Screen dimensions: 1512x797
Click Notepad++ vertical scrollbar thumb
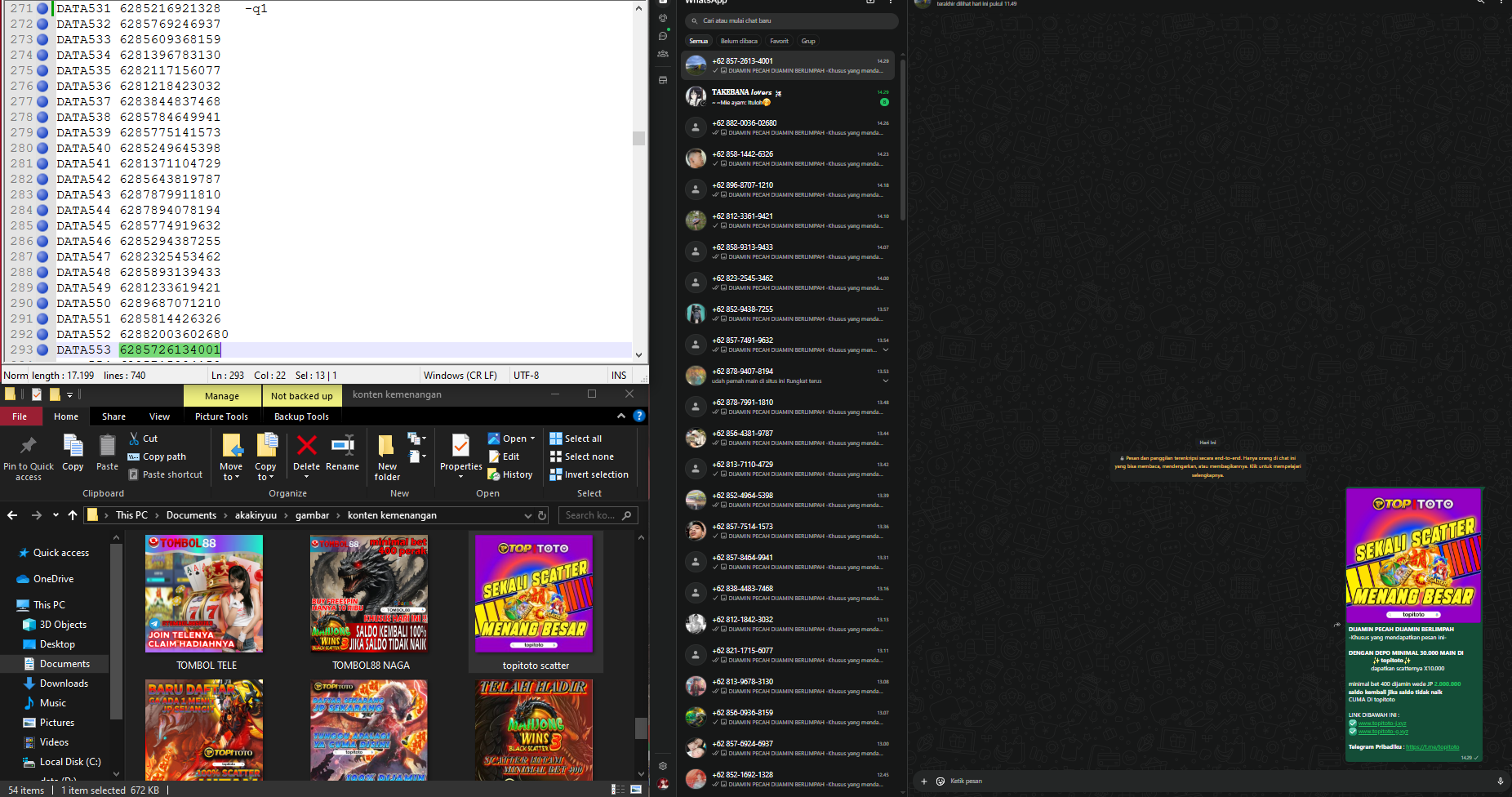(x=639, y=139)
